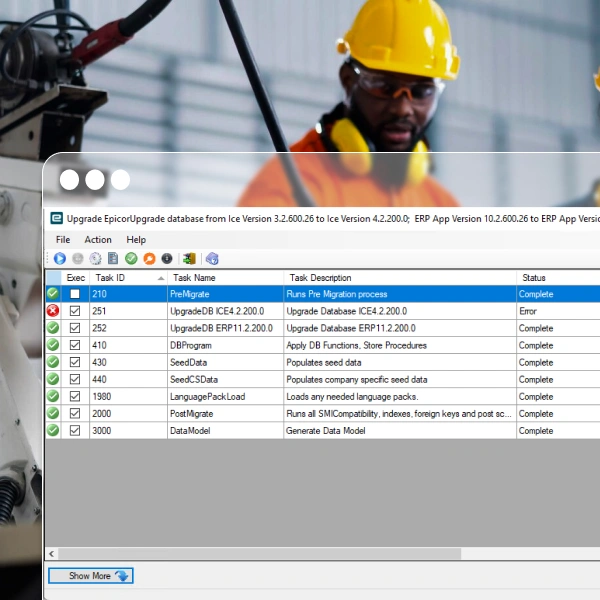Click the green checkmark toolbar icon
This screenshot has height=600, width=600.
click(x=131, y=259)
